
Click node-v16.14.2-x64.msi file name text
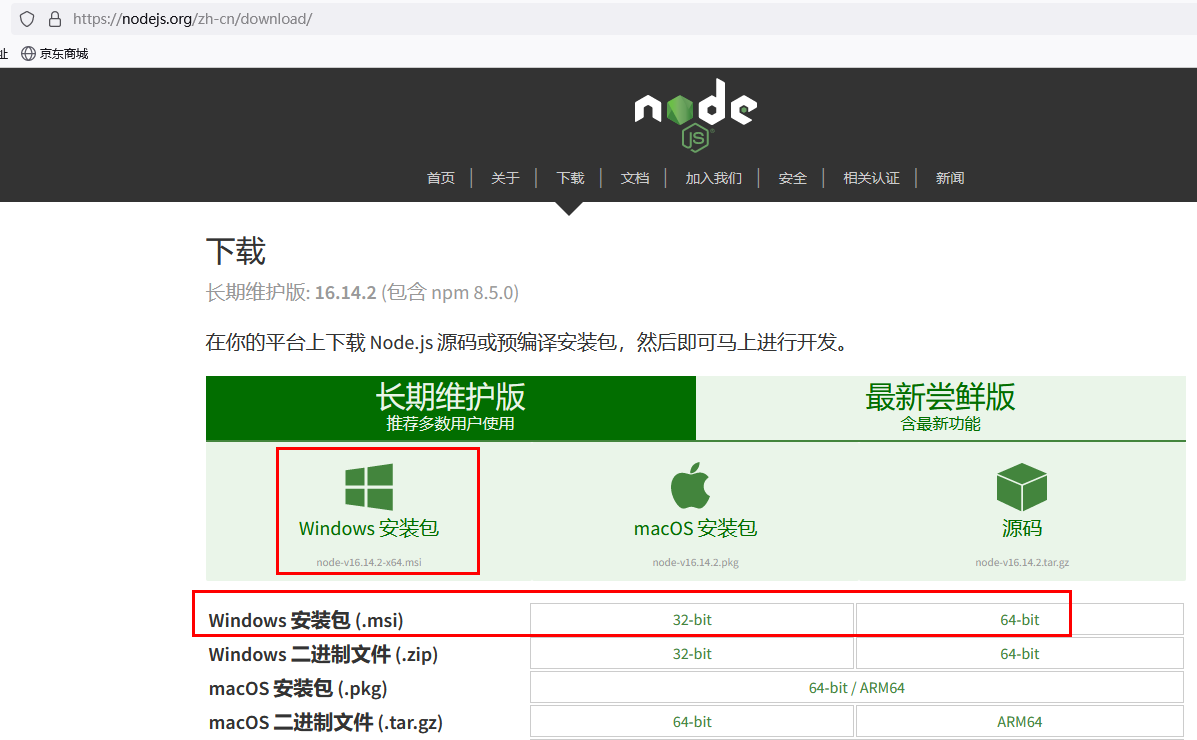(369, 562)
